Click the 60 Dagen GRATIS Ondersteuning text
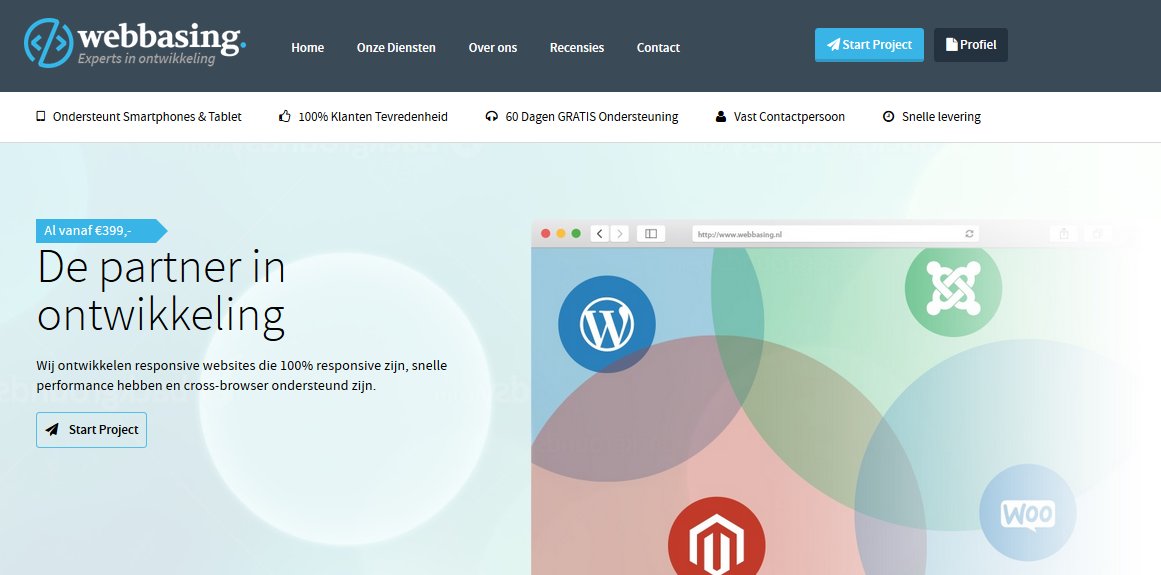 pos(592,116)
